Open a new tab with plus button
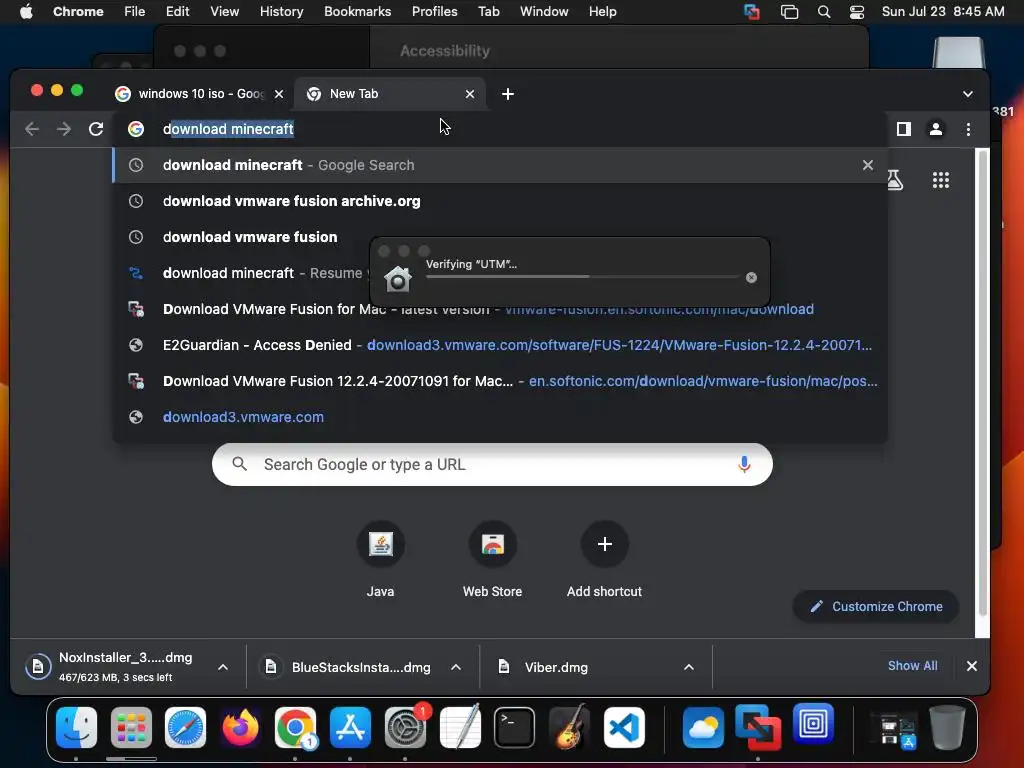Screen dimensions: 1024x768 [x=507, y=94]
